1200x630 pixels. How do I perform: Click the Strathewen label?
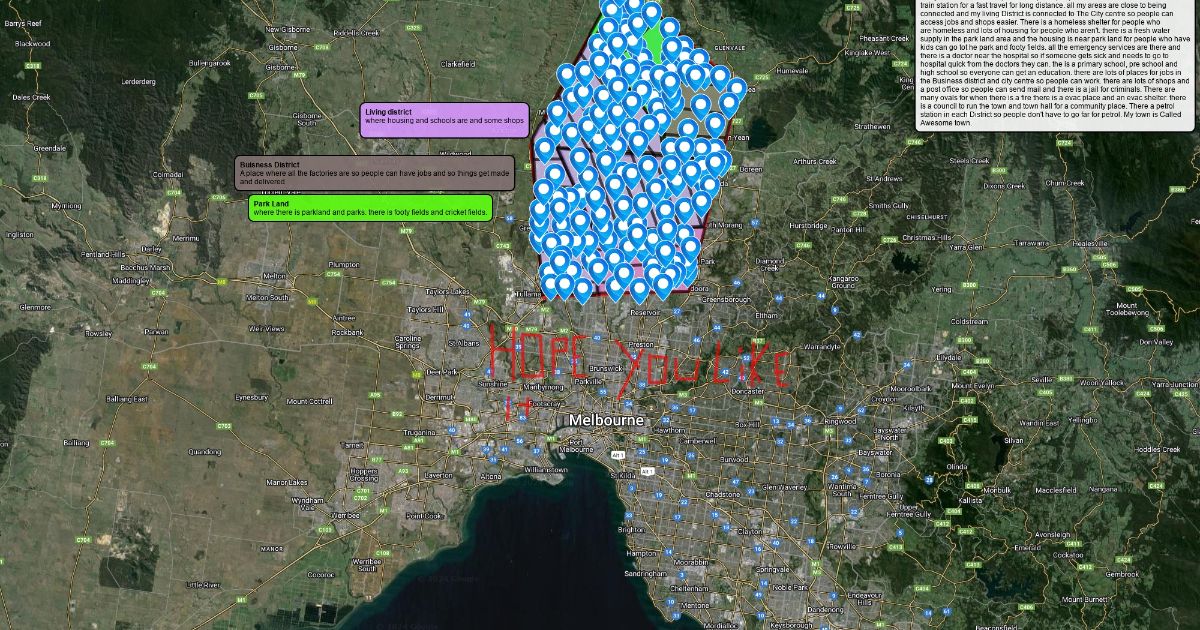(871, 127)
